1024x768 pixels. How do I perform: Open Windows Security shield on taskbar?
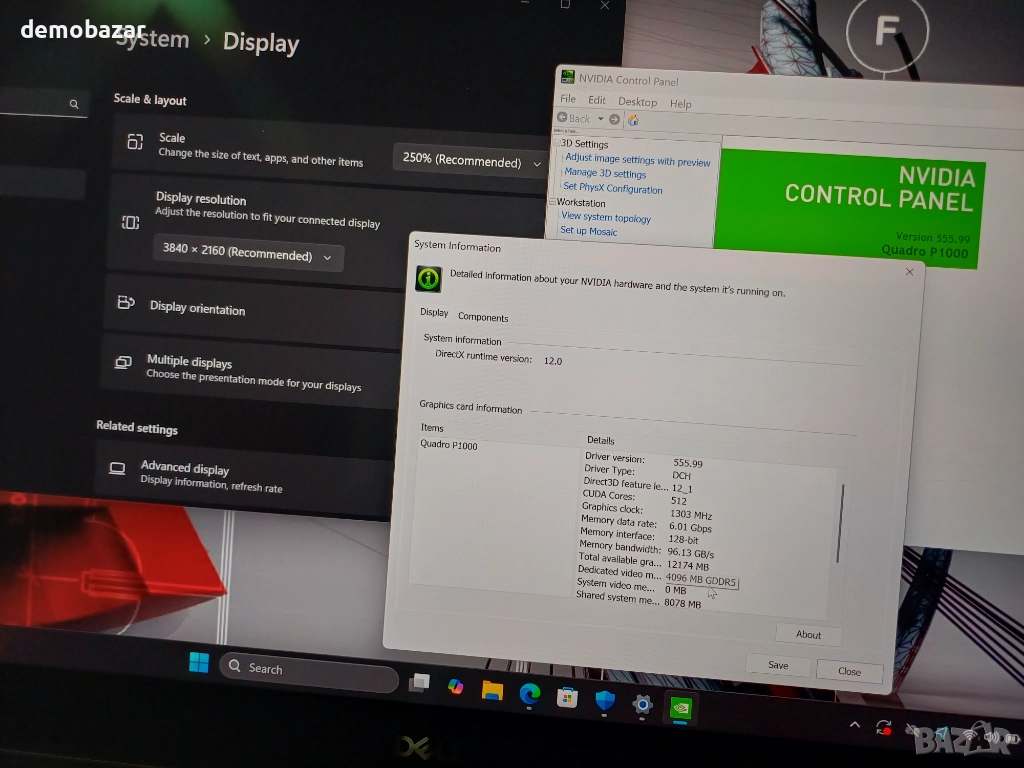(x=605, y=701)
